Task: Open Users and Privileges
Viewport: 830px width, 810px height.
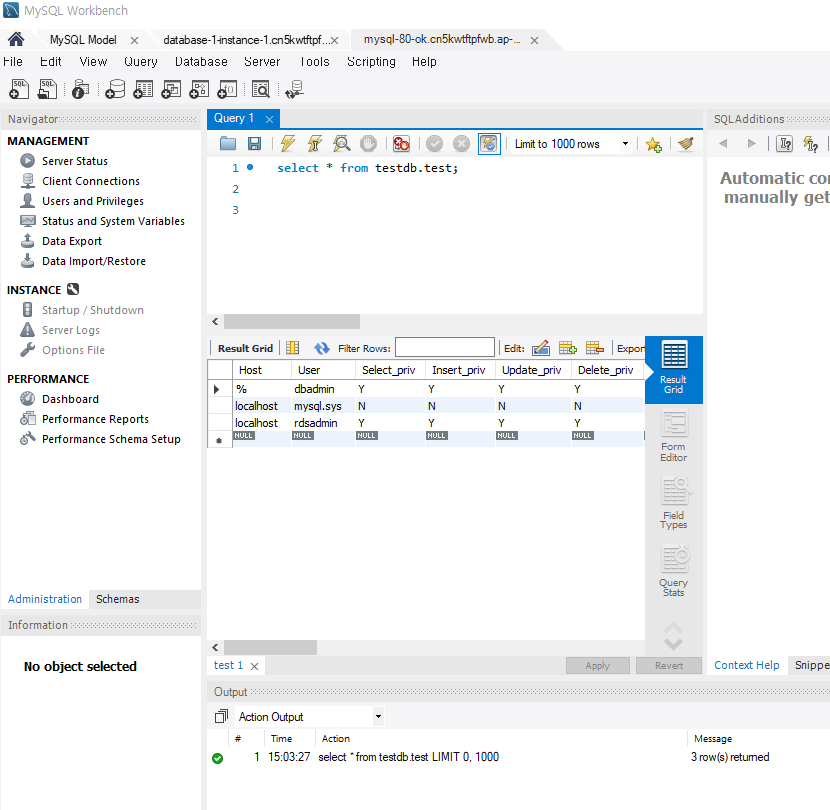Action: [x=93, y=201]
